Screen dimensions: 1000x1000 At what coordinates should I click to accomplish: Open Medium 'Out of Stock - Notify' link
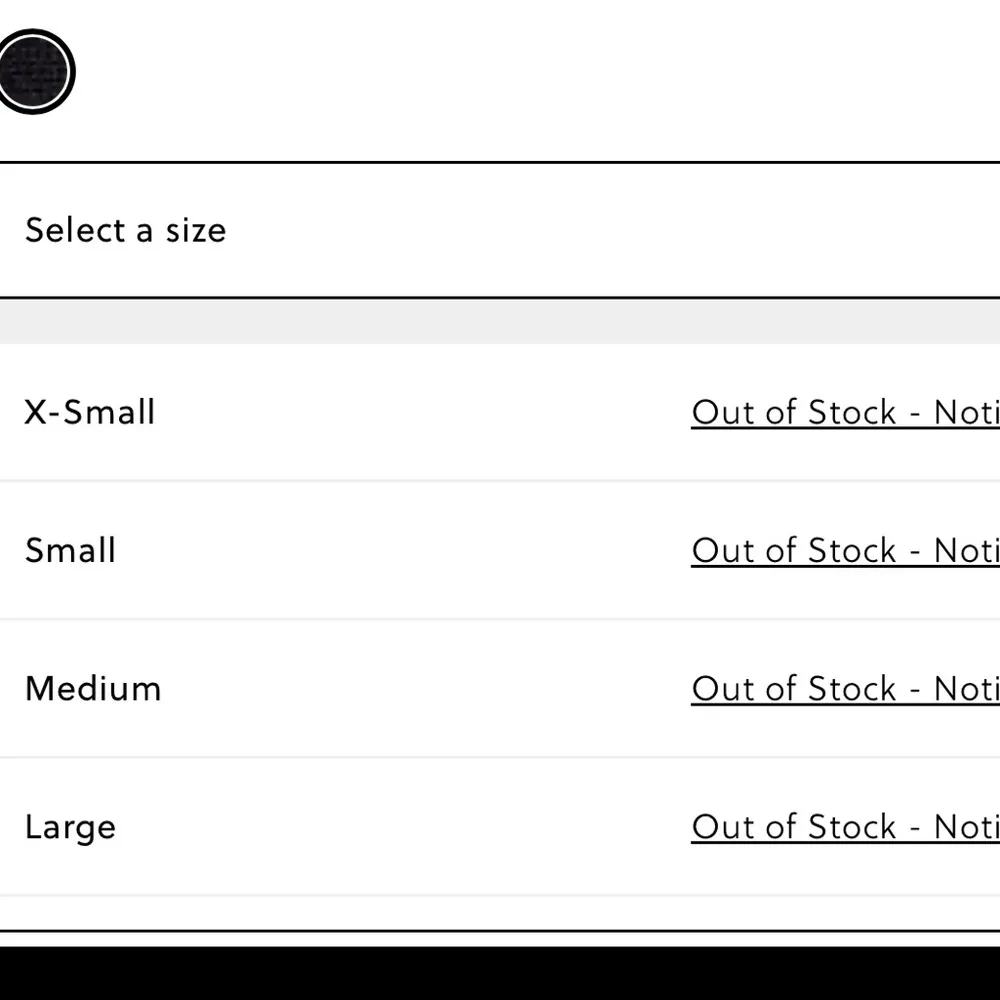click(x=845, y=689)
